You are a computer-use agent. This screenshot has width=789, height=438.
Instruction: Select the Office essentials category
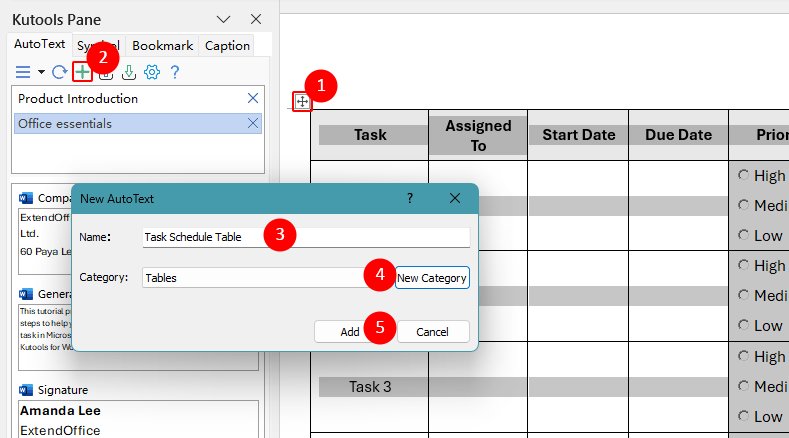pos(137,123)
